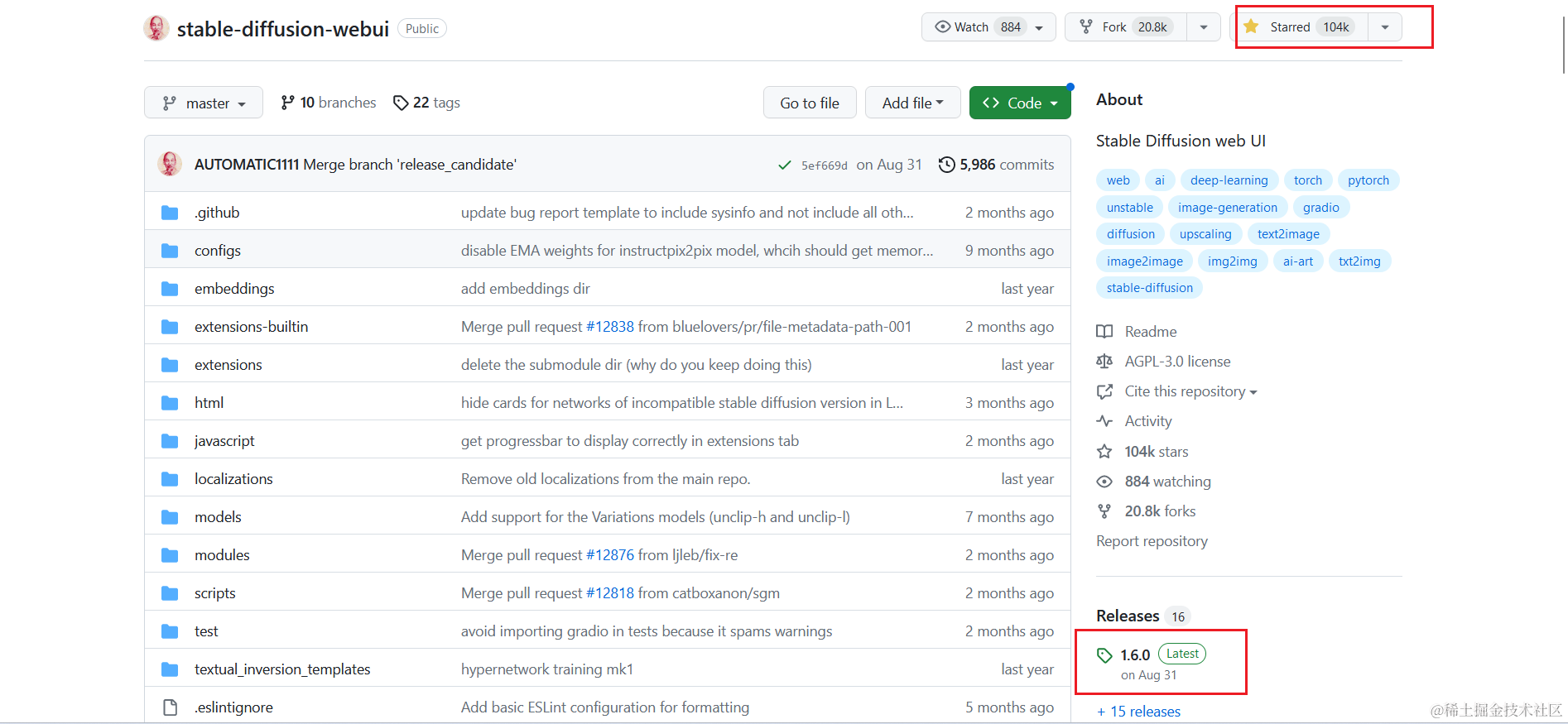The image size is (1568, 724).
Task: Open pull request #12838 link
Action: (x=610, y=327)
